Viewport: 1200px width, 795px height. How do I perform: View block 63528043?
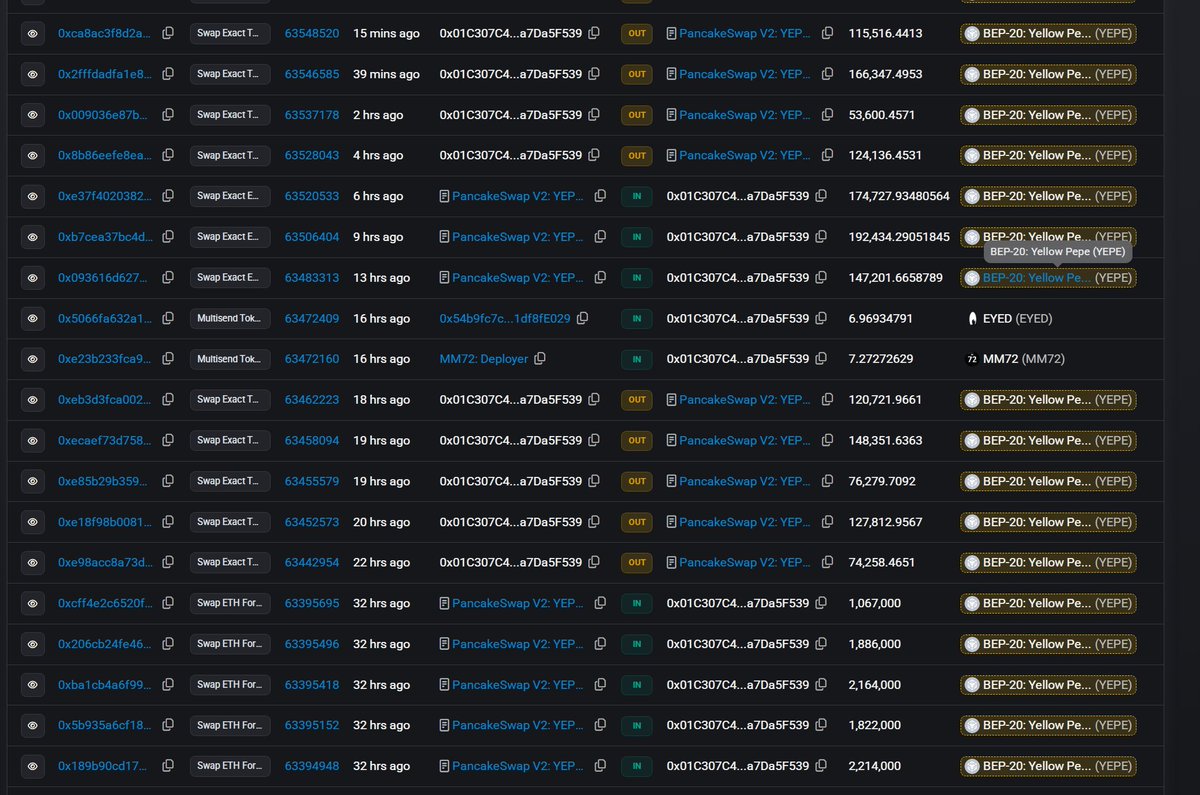[312, 156]
